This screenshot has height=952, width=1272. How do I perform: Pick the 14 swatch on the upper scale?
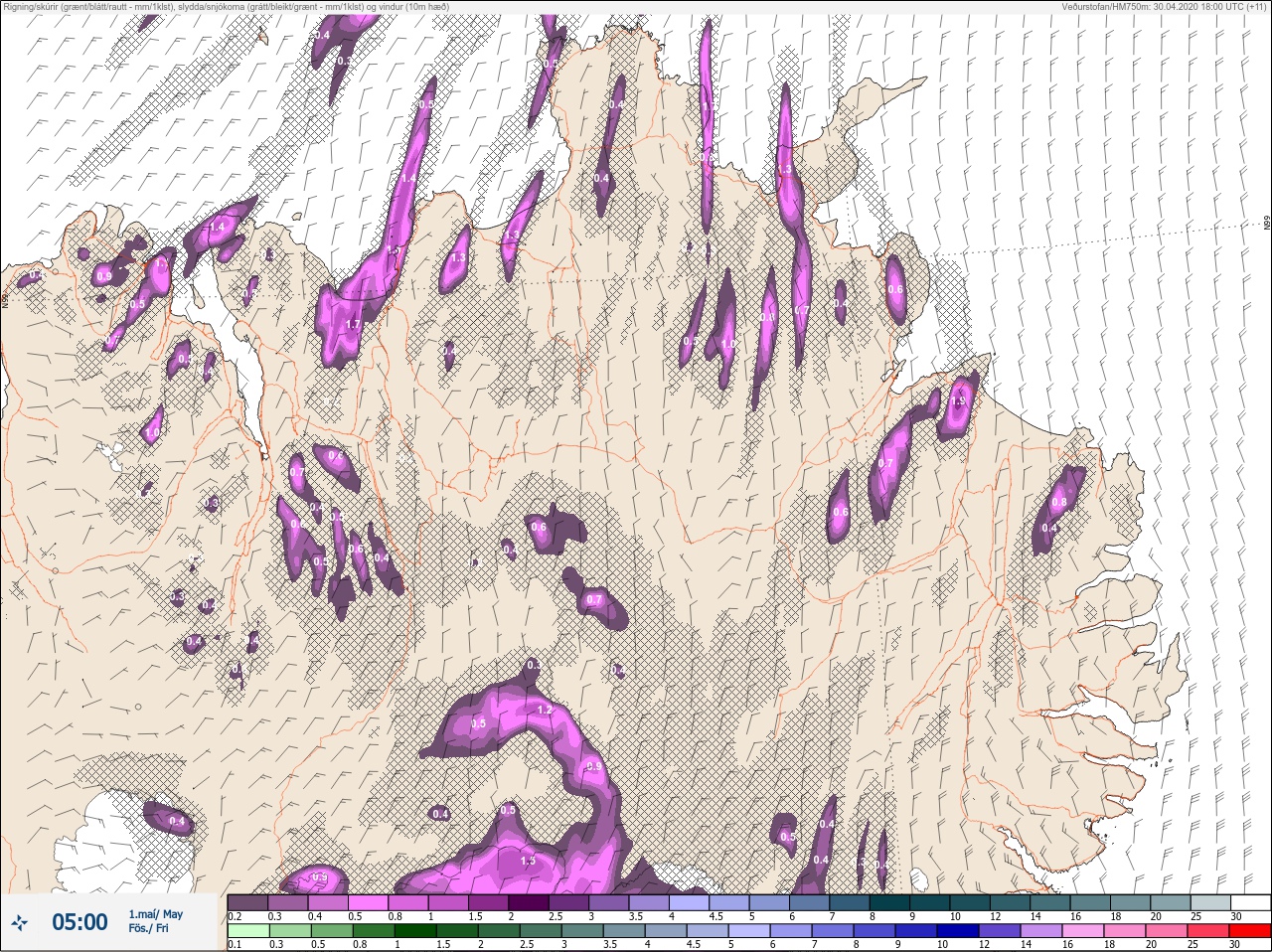1050,901
